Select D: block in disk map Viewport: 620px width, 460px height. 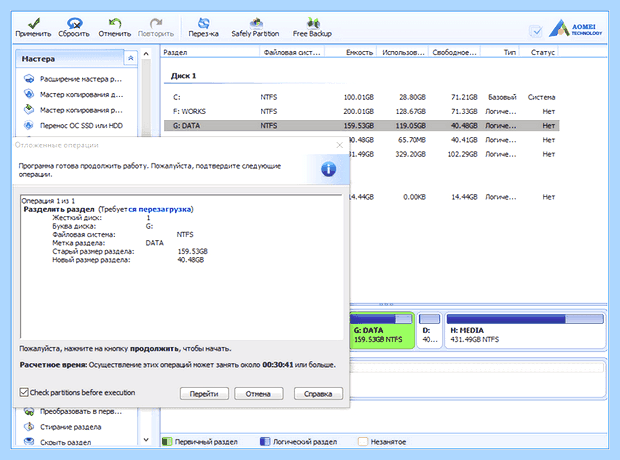(x=429, y=331)
